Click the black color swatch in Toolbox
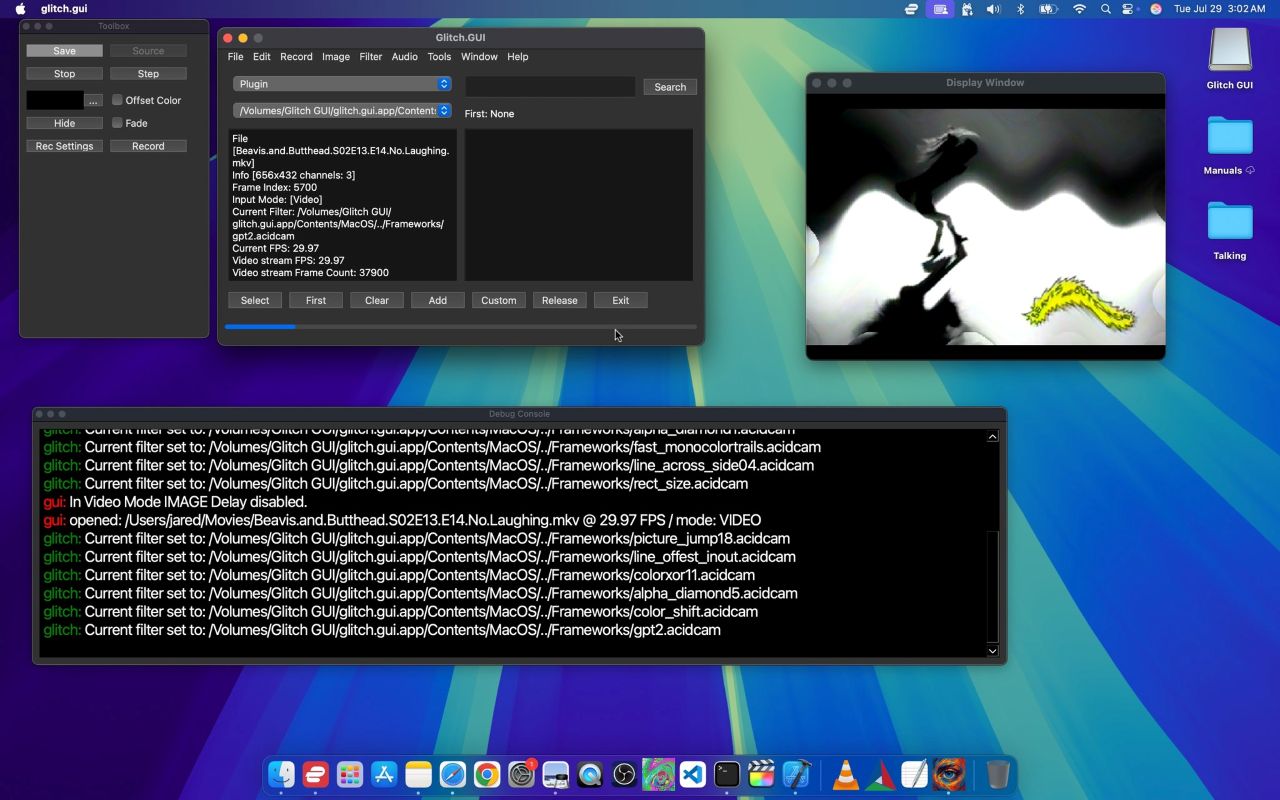The width and height of the screenshot is (1280, 800). click(55, 100)
